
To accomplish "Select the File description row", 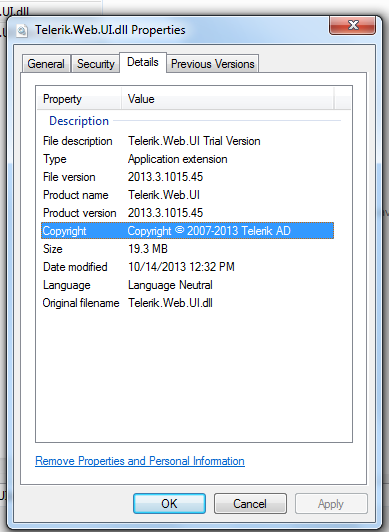I will [187, 141].
